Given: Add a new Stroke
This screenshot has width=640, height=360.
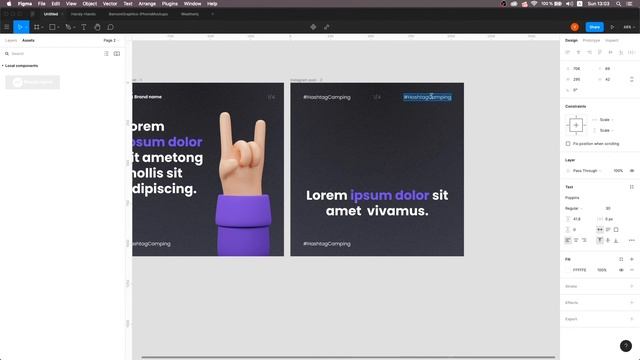Looking at the screenshot, I should click(632, 286).
